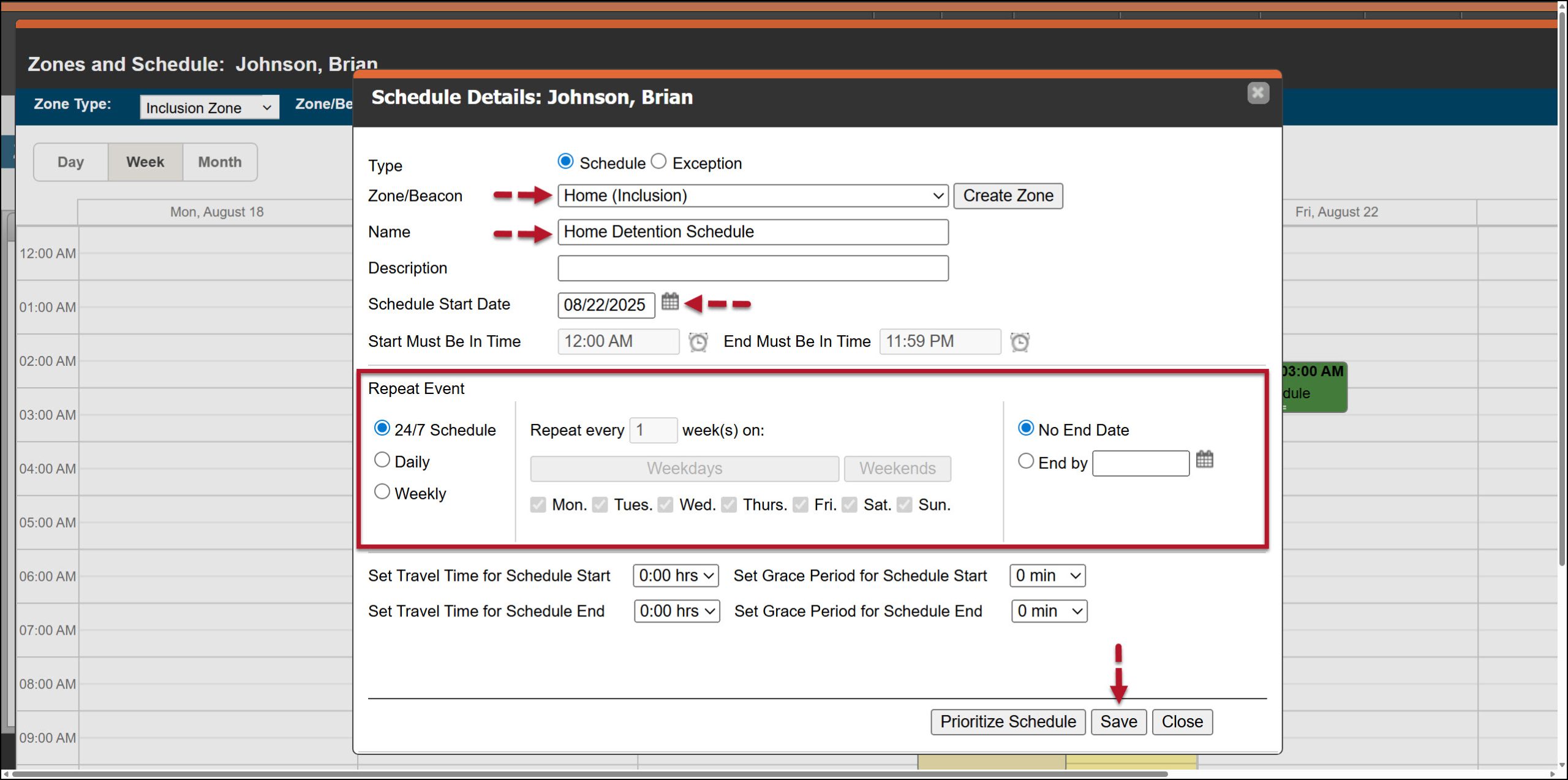
Task: Open calendar picker next to End by field
Action: click(1204, 460)
